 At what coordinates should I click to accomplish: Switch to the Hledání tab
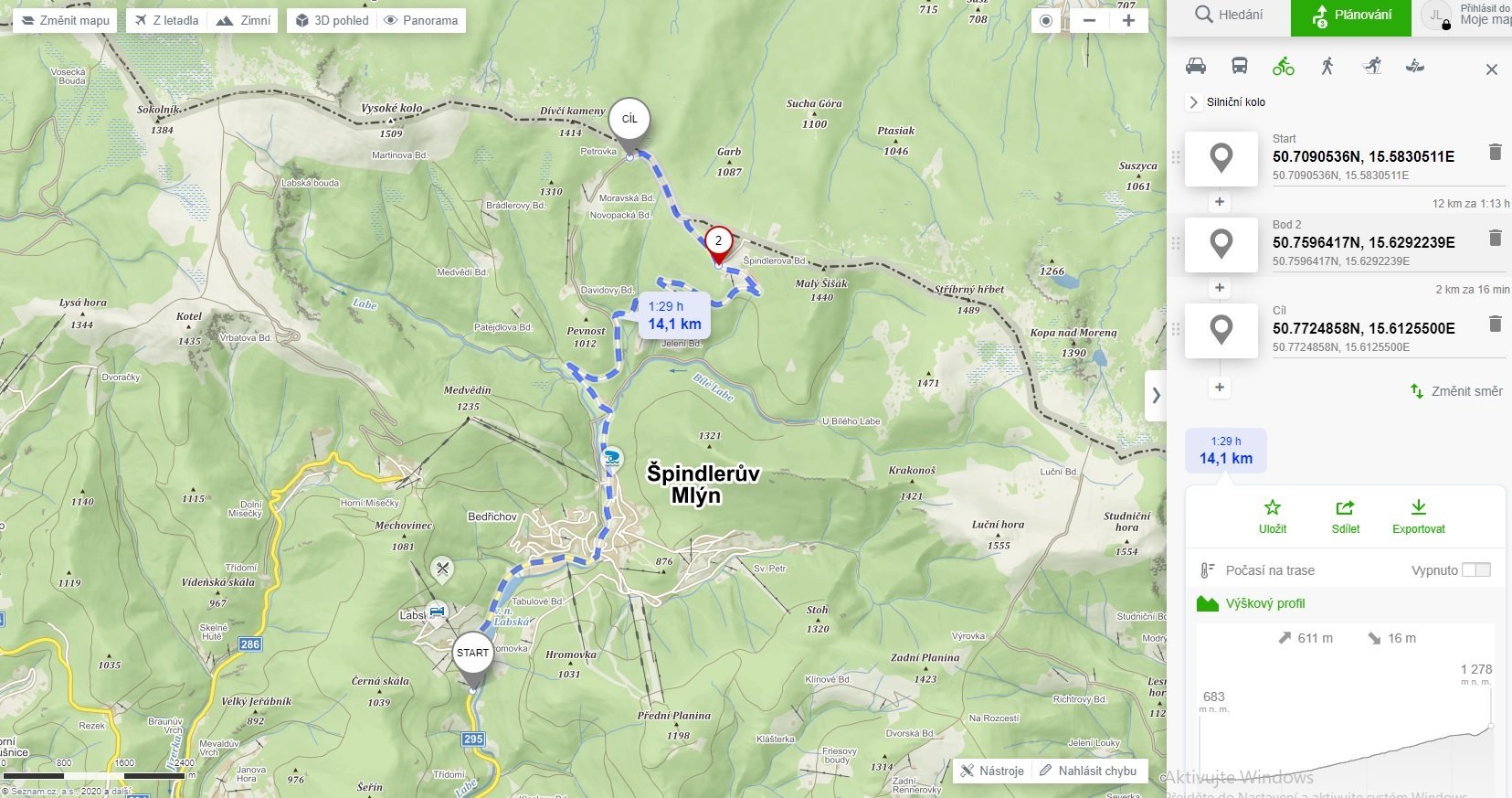[1229, 16]
